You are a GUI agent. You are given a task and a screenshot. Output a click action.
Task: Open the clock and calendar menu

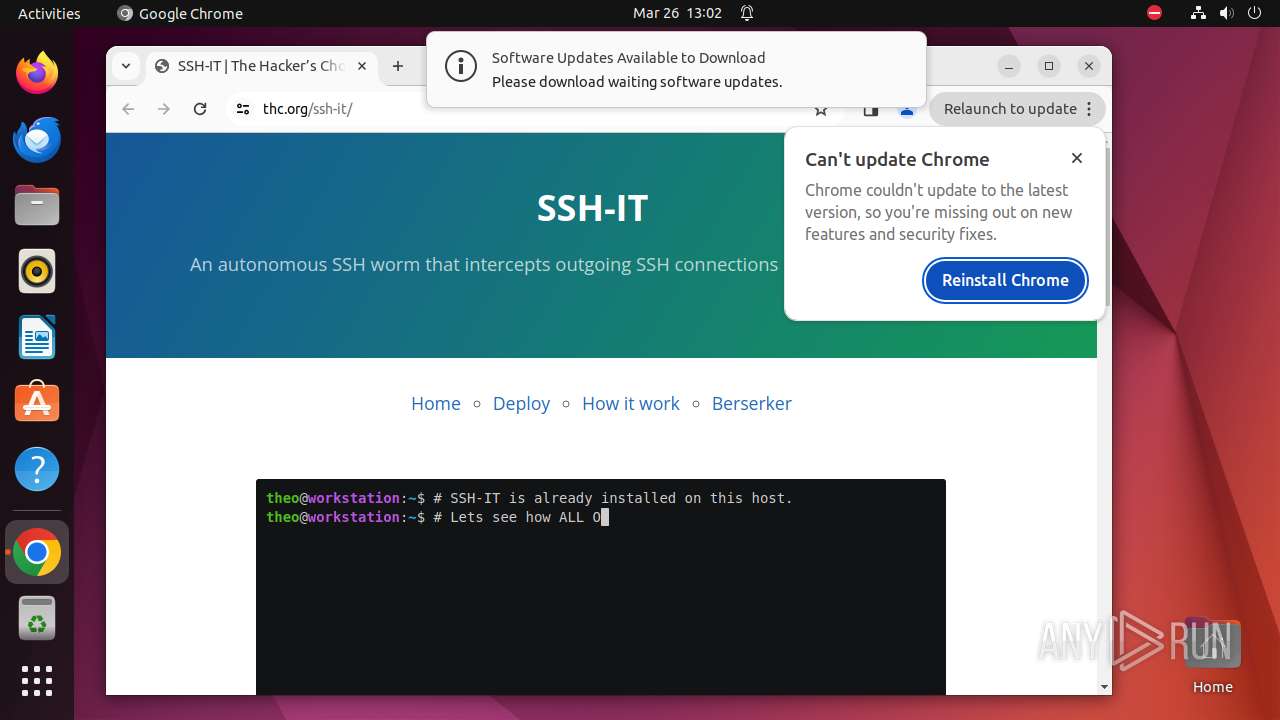click(677, 13)
